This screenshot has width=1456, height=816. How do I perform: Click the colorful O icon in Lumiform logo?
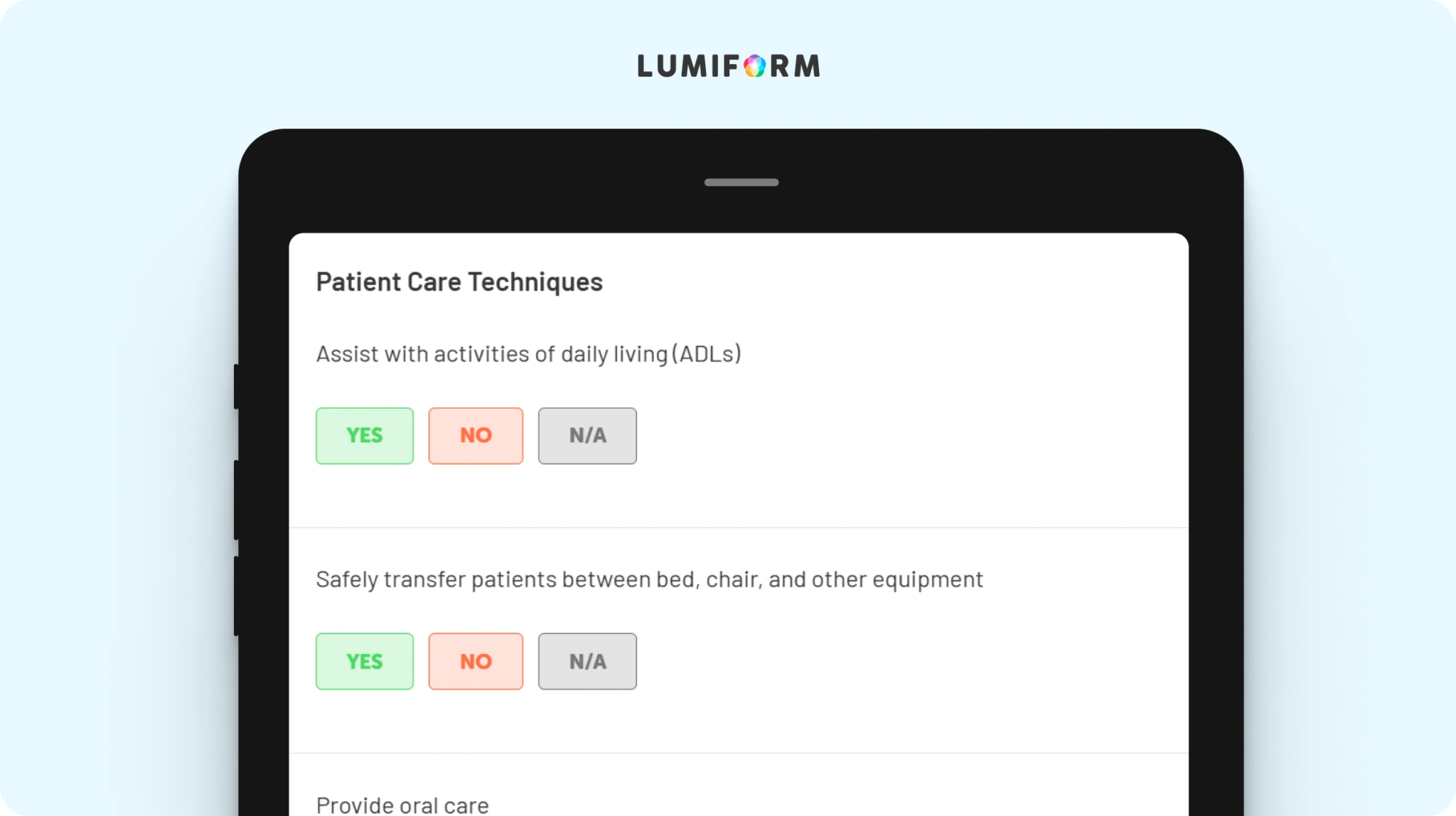click(755, 66)
